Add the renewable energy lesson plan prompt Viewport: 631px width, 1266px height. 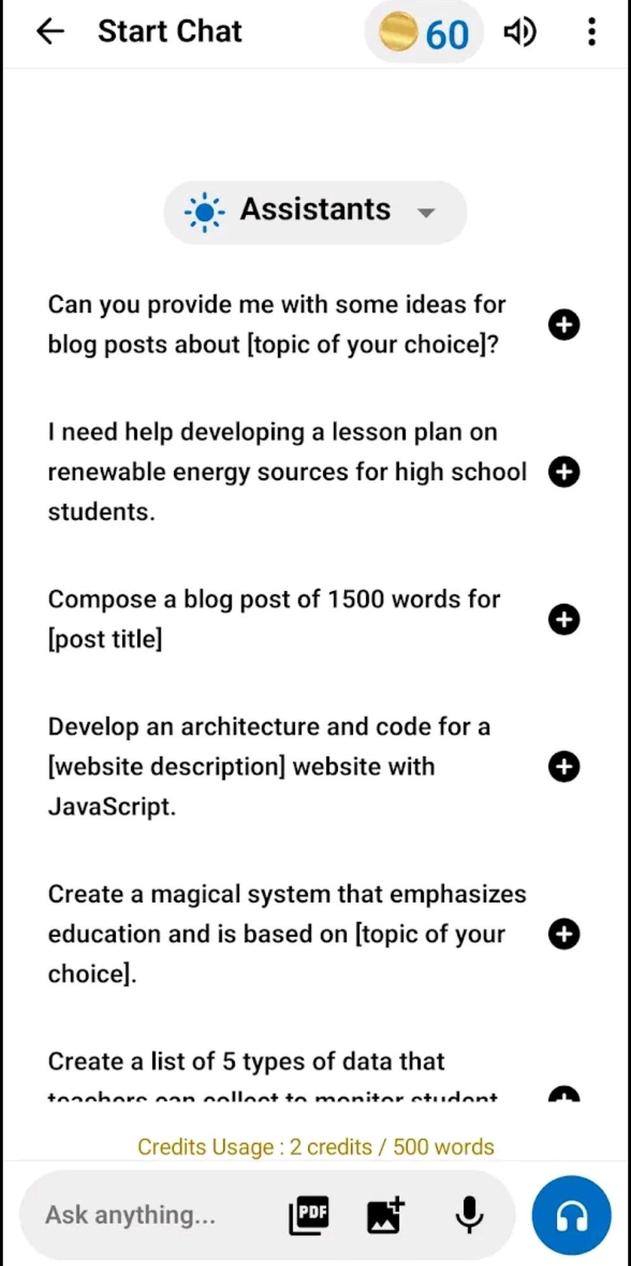[x=564, y=472]
